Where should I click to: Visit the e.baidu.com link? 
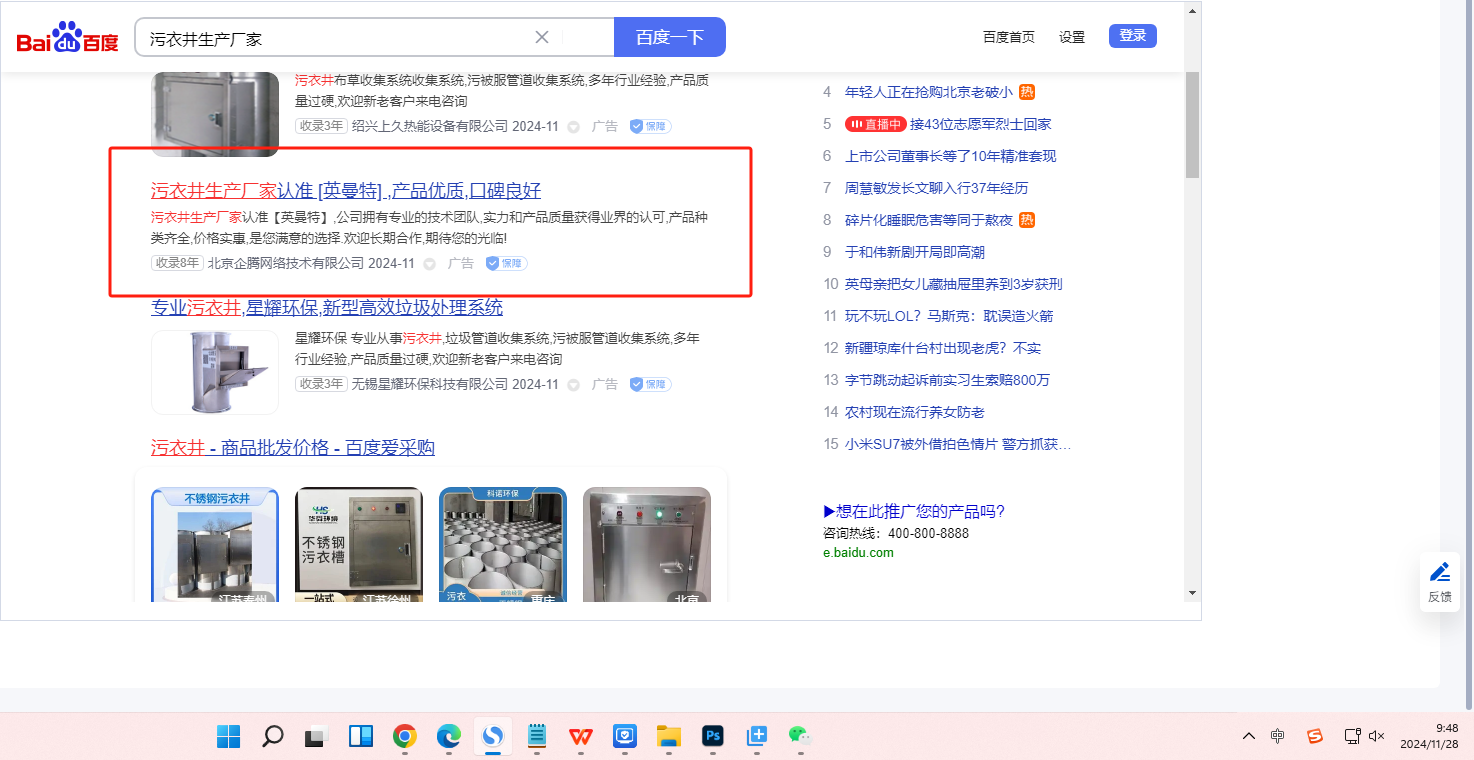[x=859, y=552]
